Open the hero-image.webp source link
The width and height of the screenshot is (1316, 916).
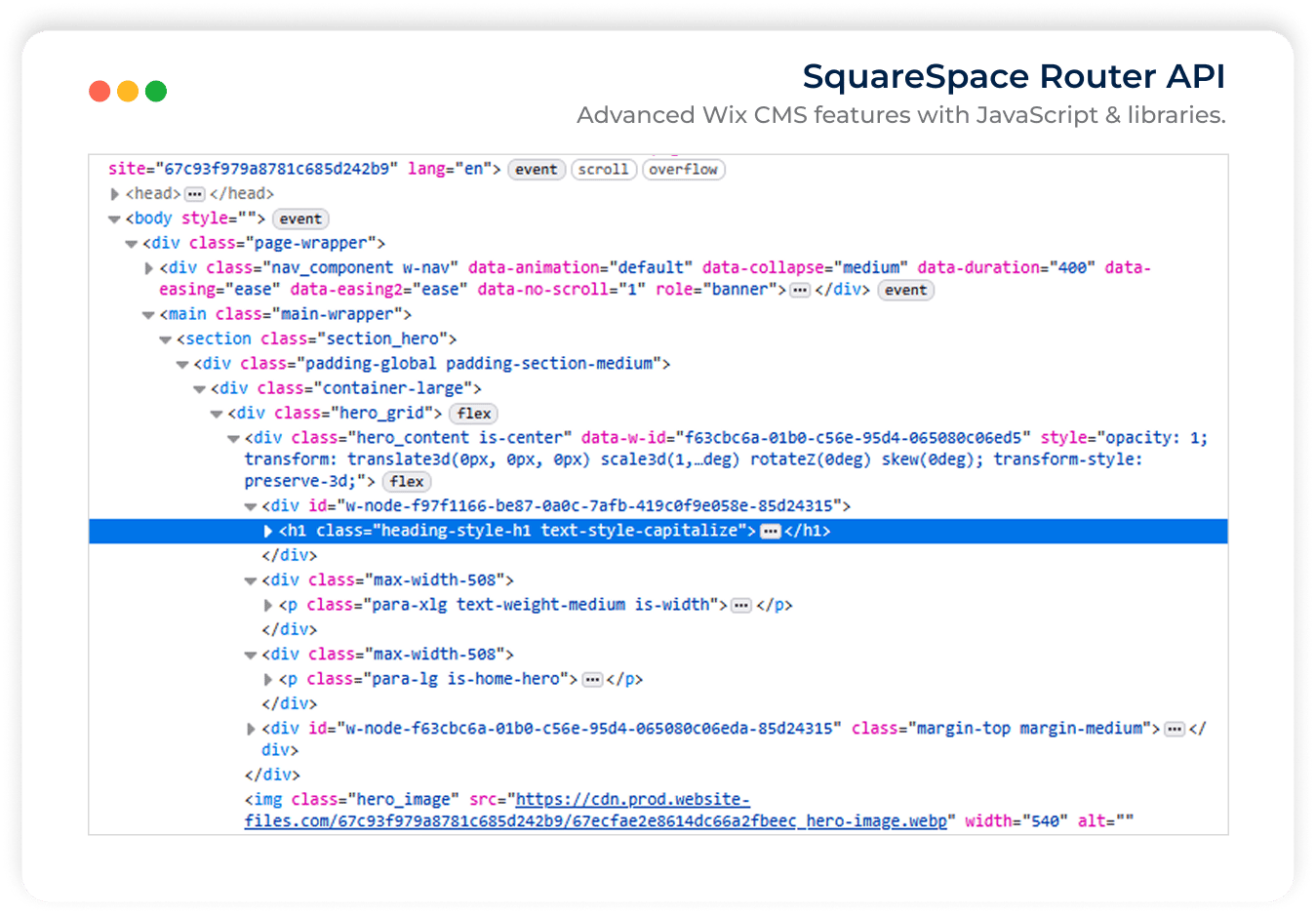(595, 811)
